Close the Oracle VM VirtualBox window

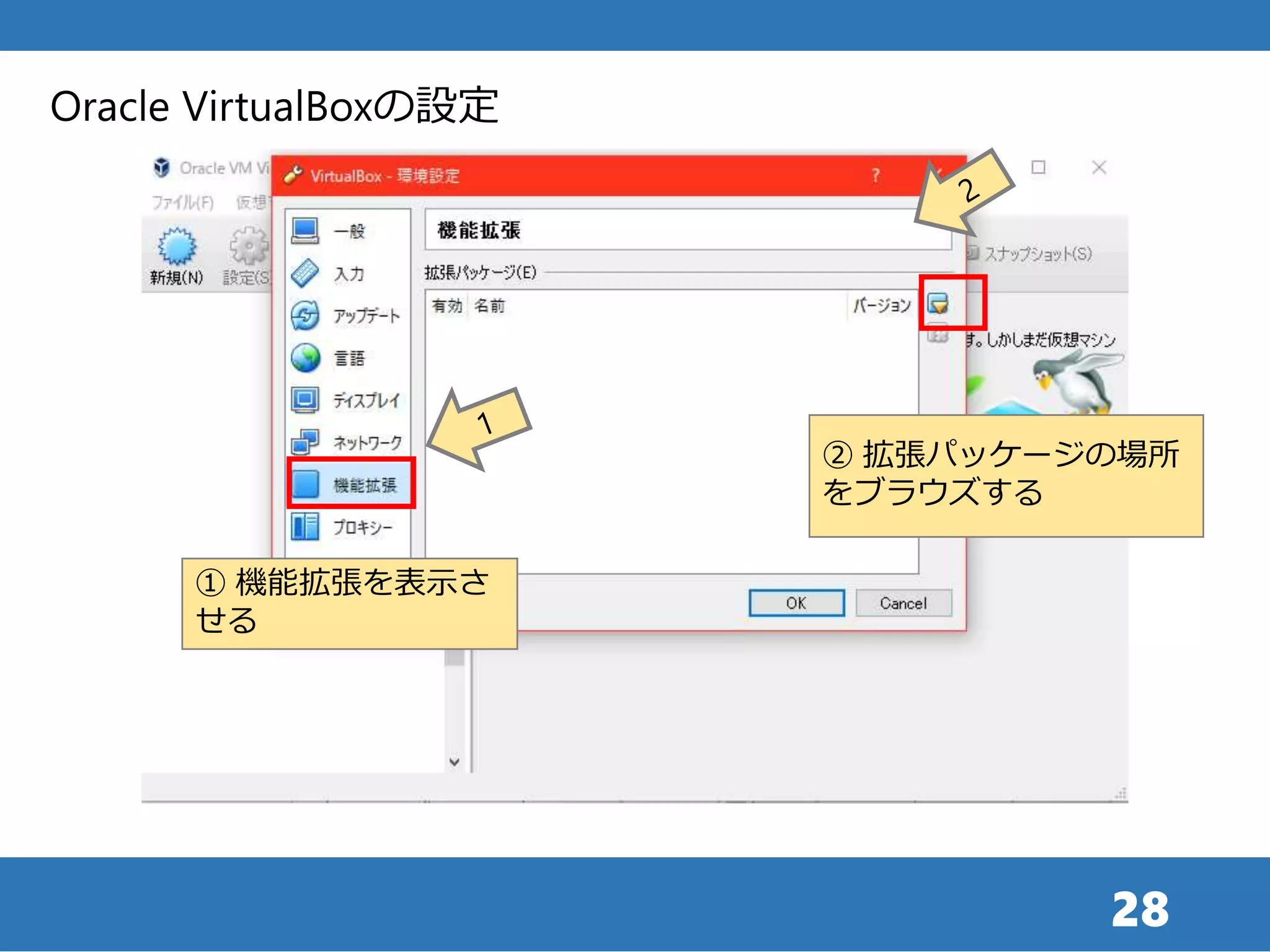click(1099, 167)
